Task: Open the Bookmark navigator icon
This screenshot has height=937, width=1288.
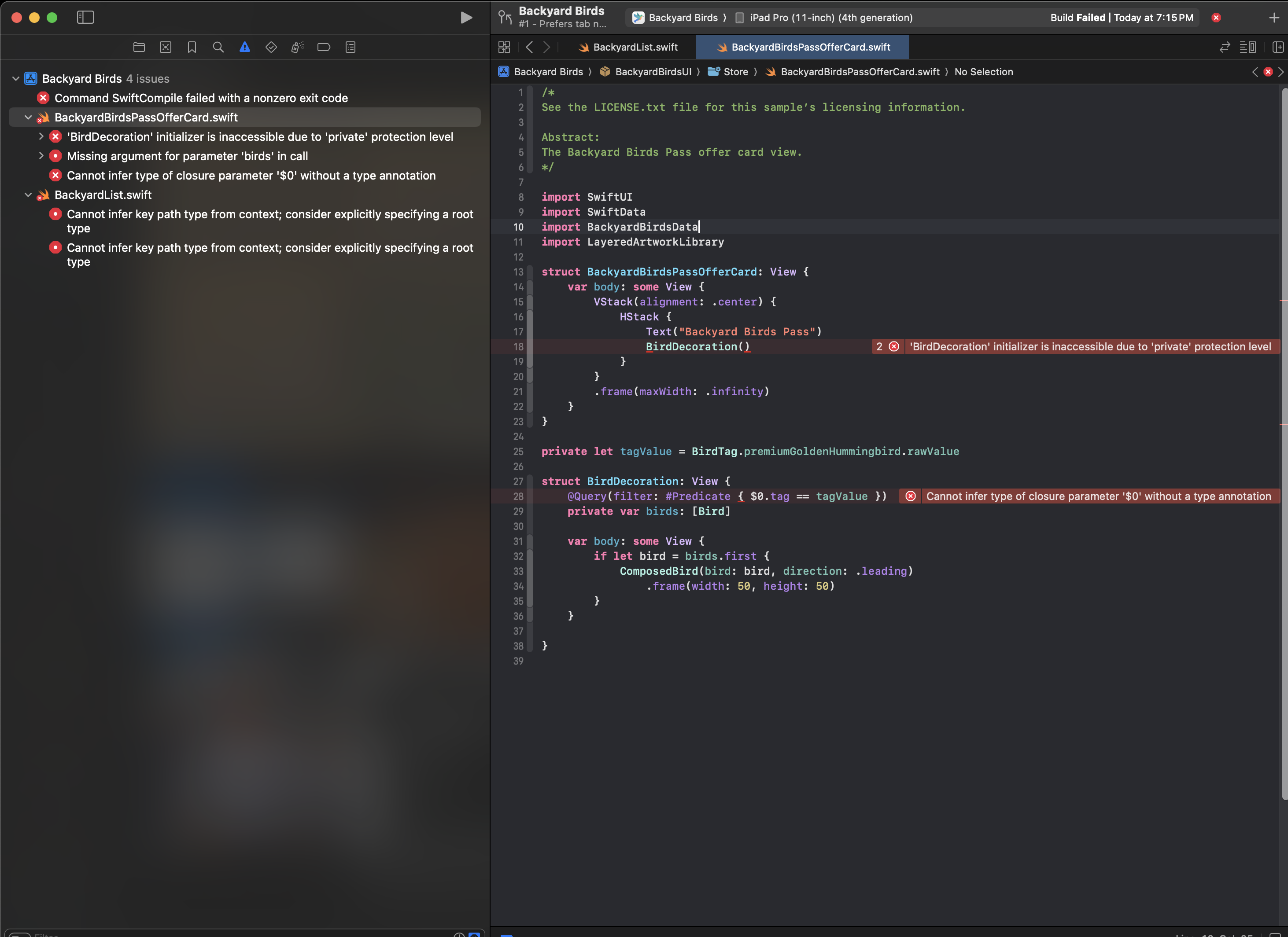Action: click(192, 47)
